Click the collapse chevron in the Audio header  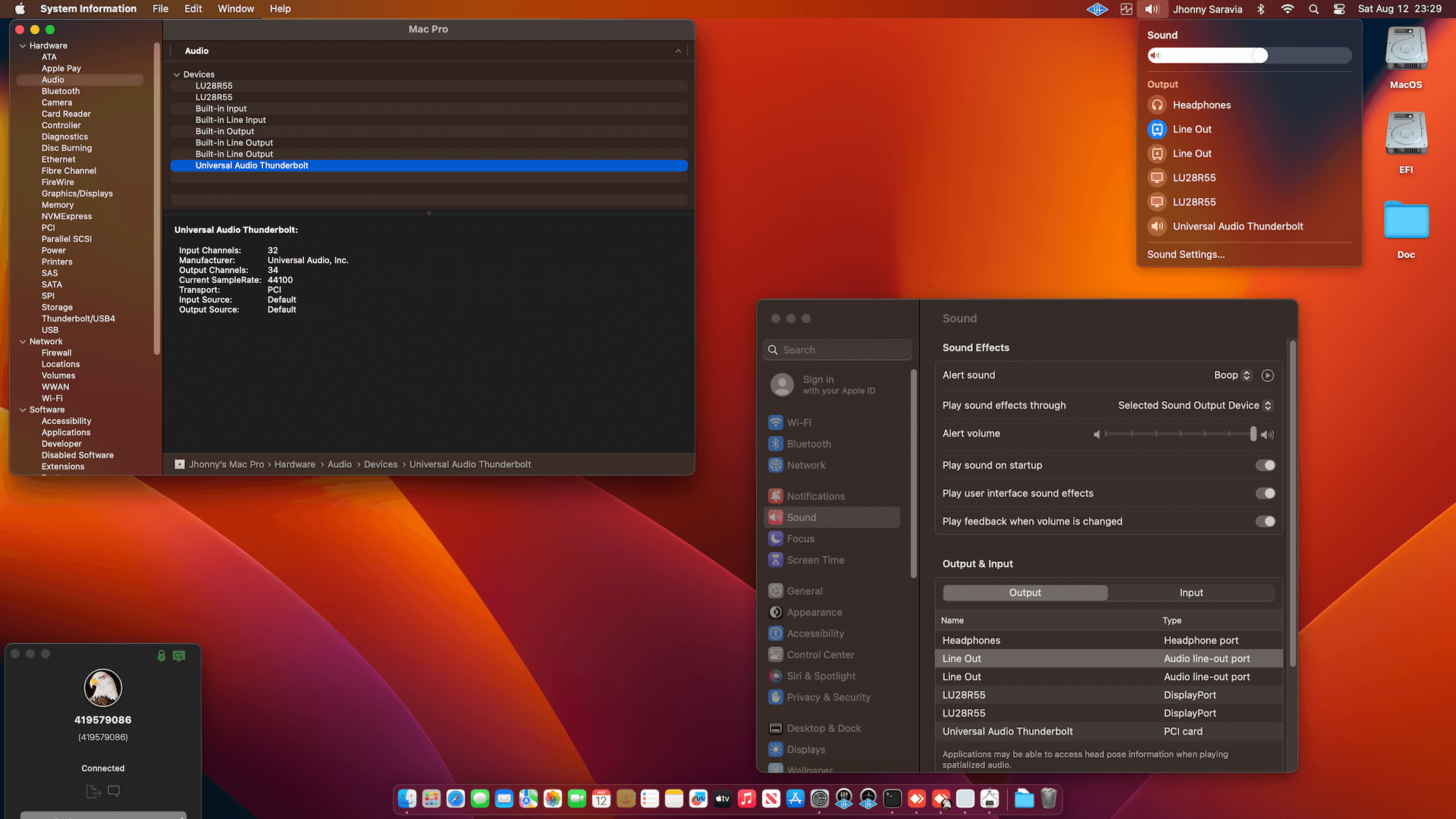click(678, 51)
